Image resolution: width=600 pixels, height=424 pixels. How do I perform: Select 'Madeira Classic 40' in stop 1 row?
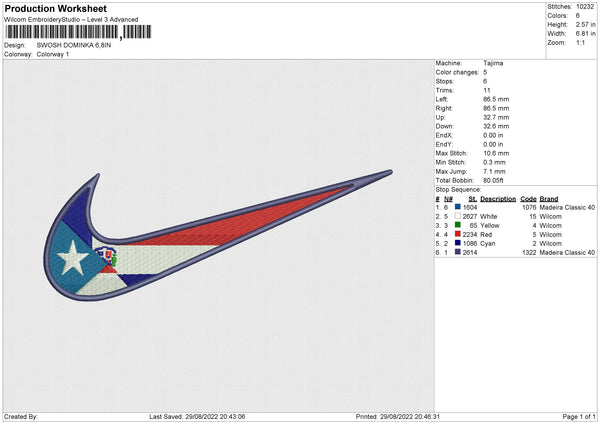567,207
